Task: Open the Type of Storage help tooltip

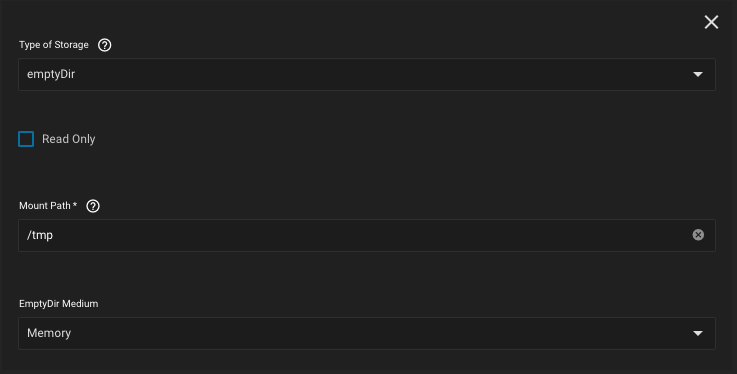Action: pyautogui.click(x=104, y=45)
